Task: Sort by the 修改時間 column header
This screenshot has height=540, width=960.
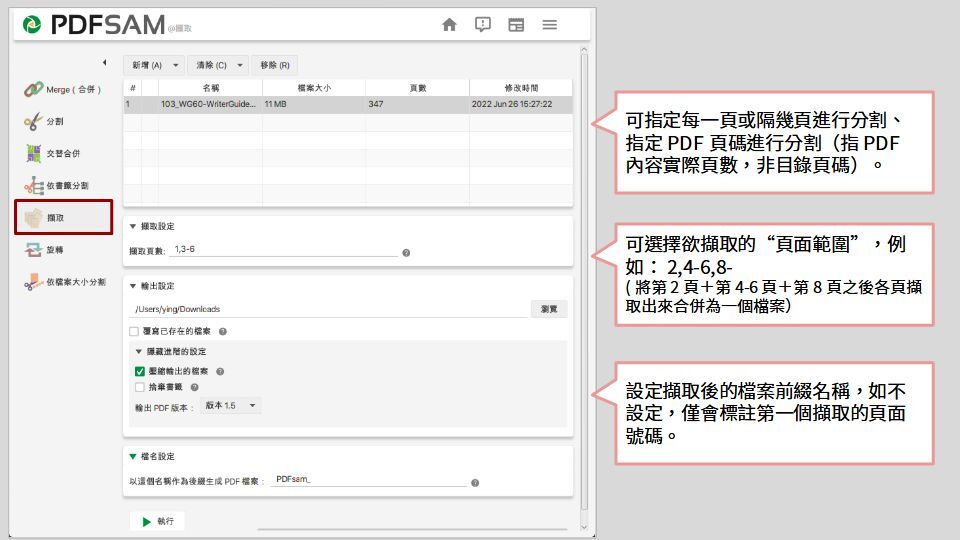Action: 521,88
